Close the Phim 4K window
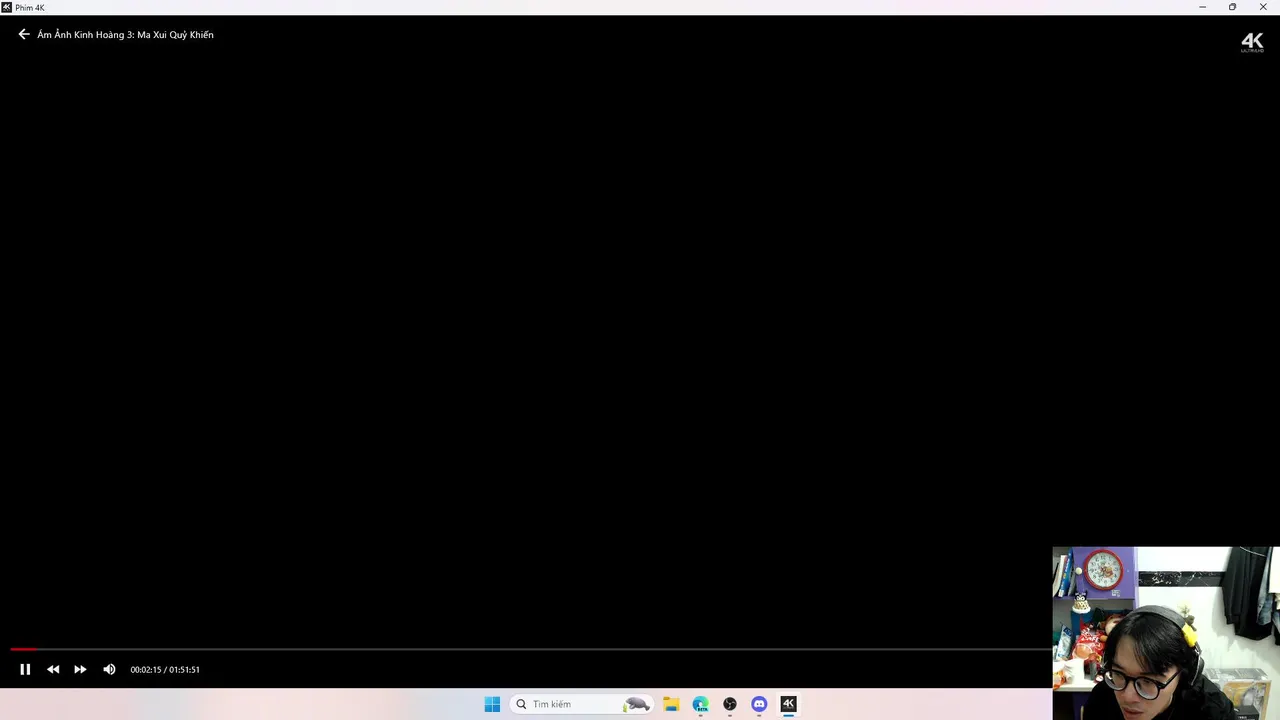This screenshot has width=1280, height=720. [x=1263, y=7]
